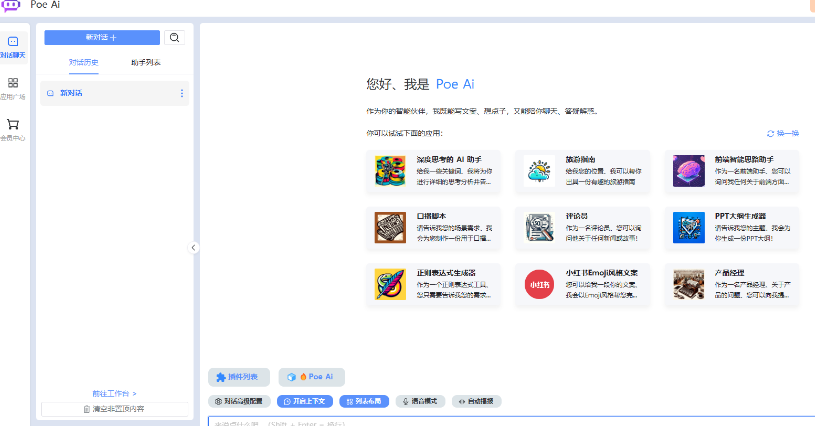The height and width of the screenshot is (426, 815).
Task: Follow the 前往工作台 link
Action: 114,394
